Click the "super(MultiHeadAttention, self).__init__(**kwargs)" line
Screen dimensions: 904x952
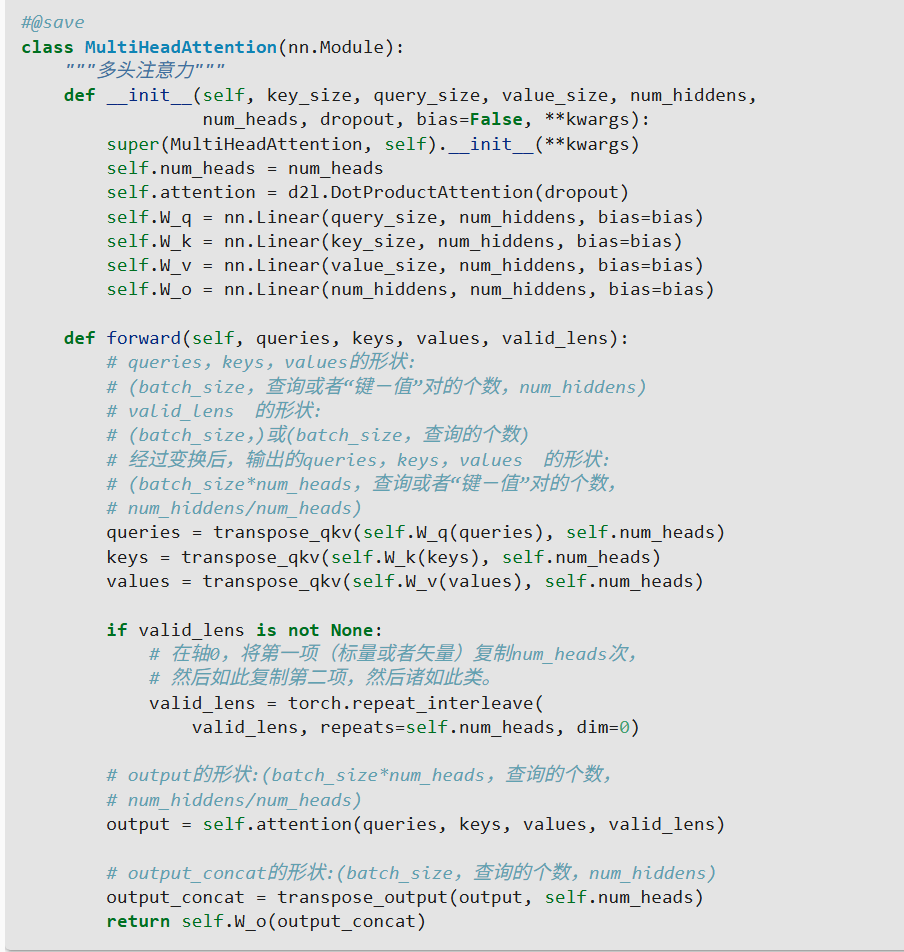point(373,144)
